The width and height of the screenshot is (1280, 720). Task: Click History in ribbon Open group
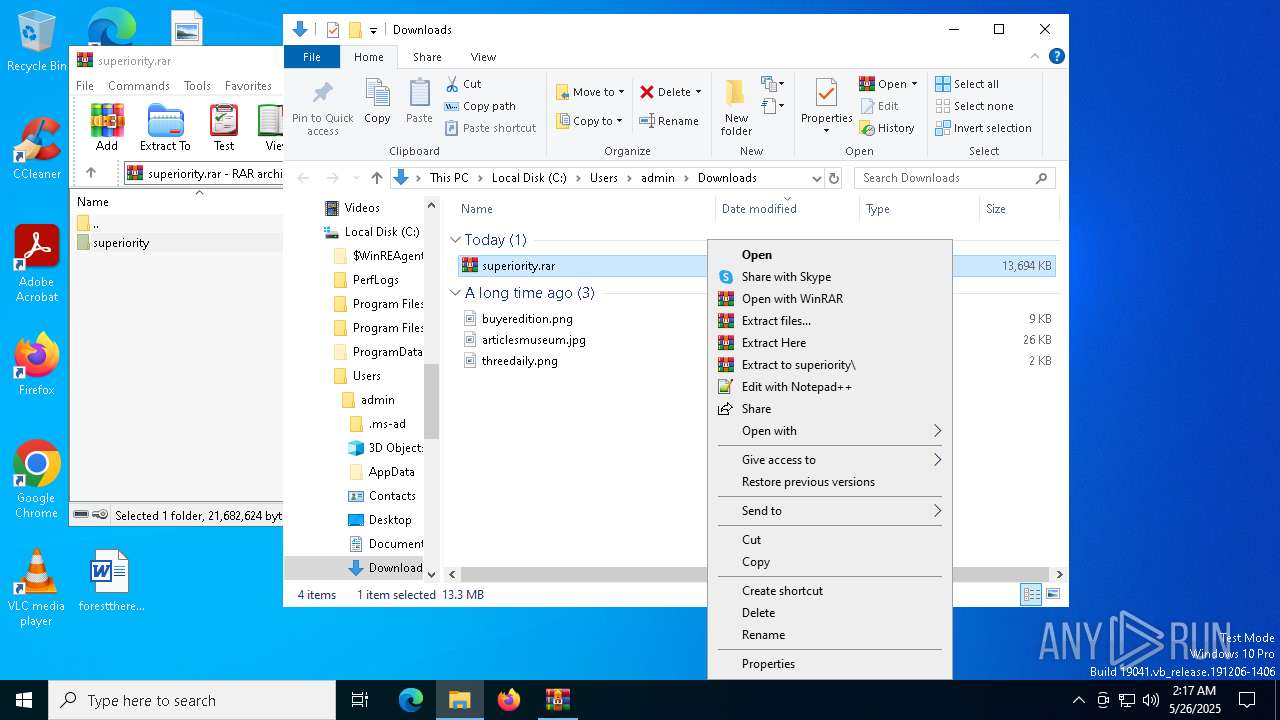click(886, 128)
